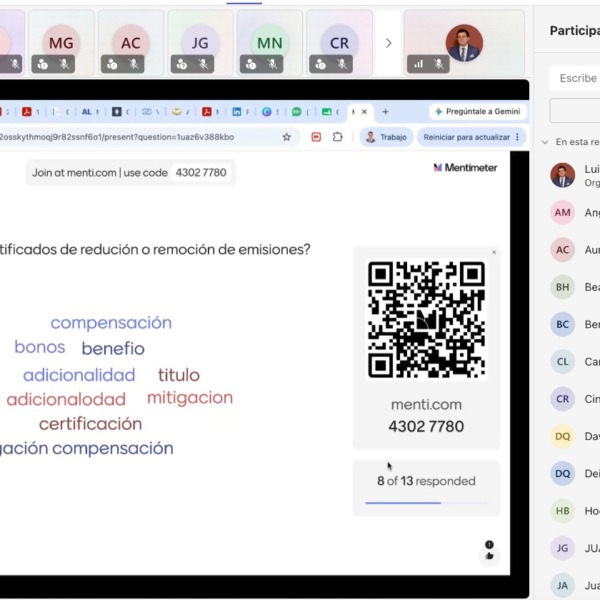Open the Extensions puzzle icon
The height and width of the screenshot is (600, 600).
(338, 137)
